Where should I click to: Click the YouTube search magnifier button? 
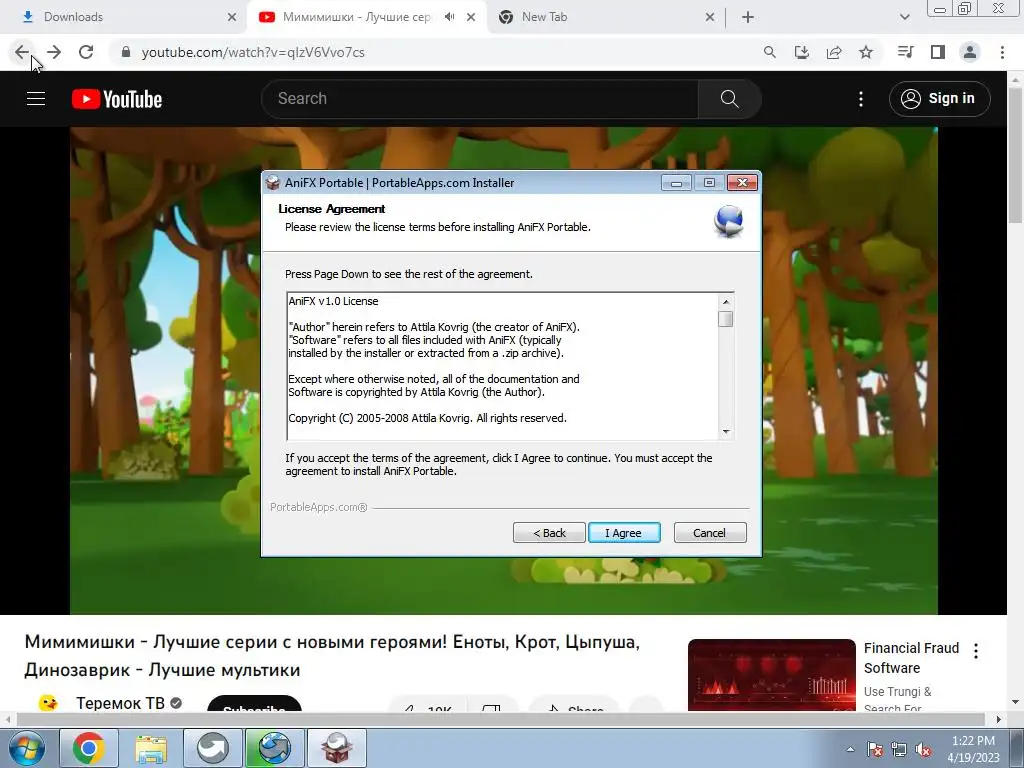(x=729, y=99)
